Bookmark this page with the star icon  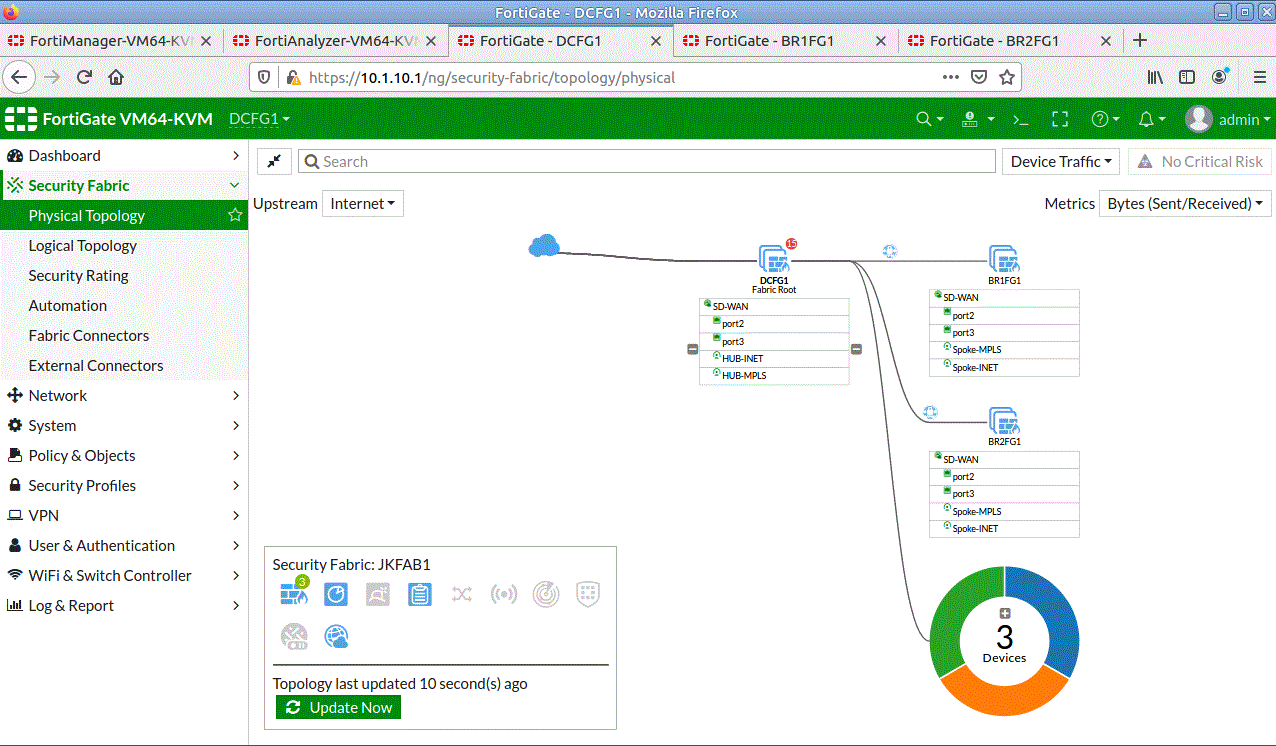pos(1007,77)
